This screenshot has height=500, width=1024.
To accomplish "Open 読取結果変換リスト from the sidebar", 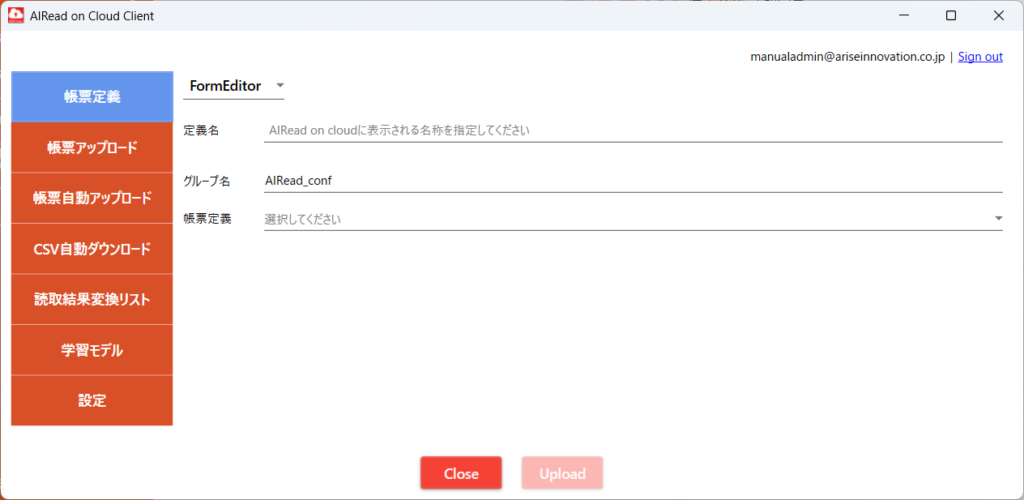I will click(x=92, y=299).
